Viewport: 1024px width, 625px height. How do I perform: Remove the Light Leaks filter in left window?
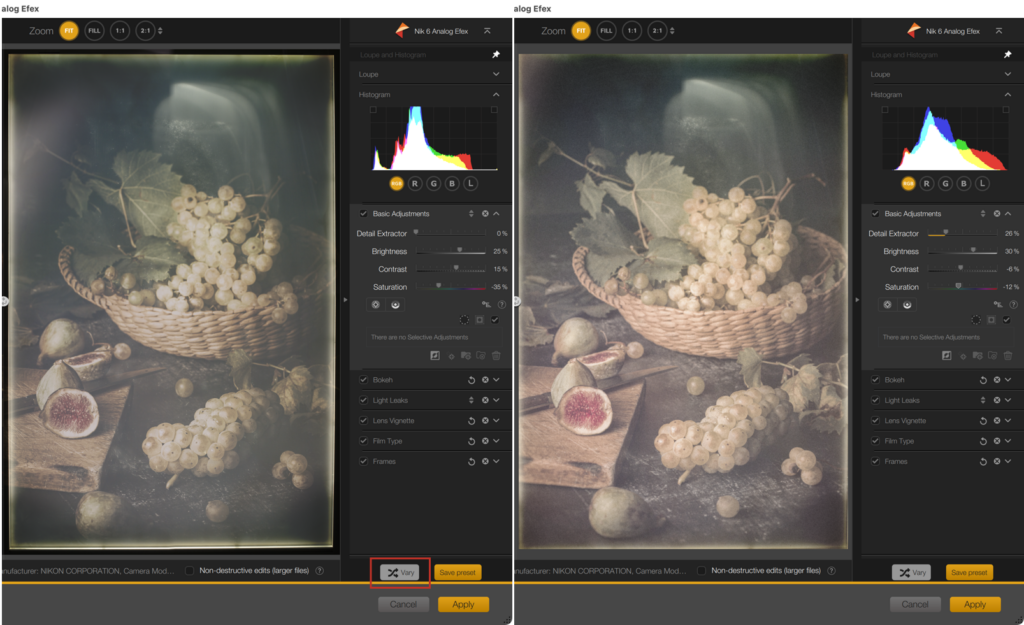click(x=485, y=400)
